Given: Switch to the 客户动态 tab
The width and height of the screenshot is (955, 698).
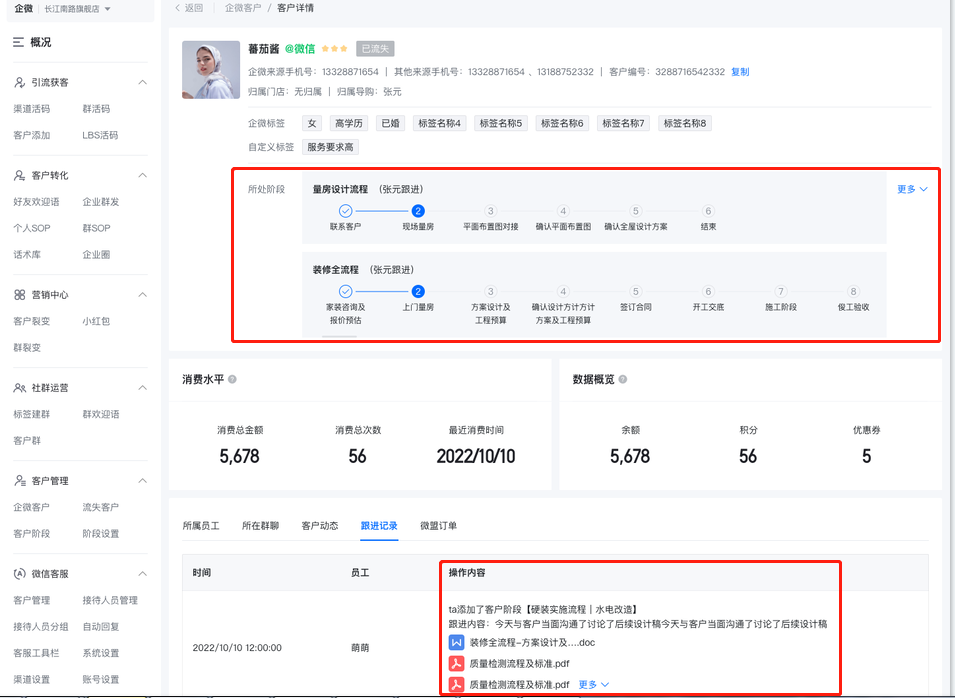Looking at the screenshot, I should click(320, 526).
